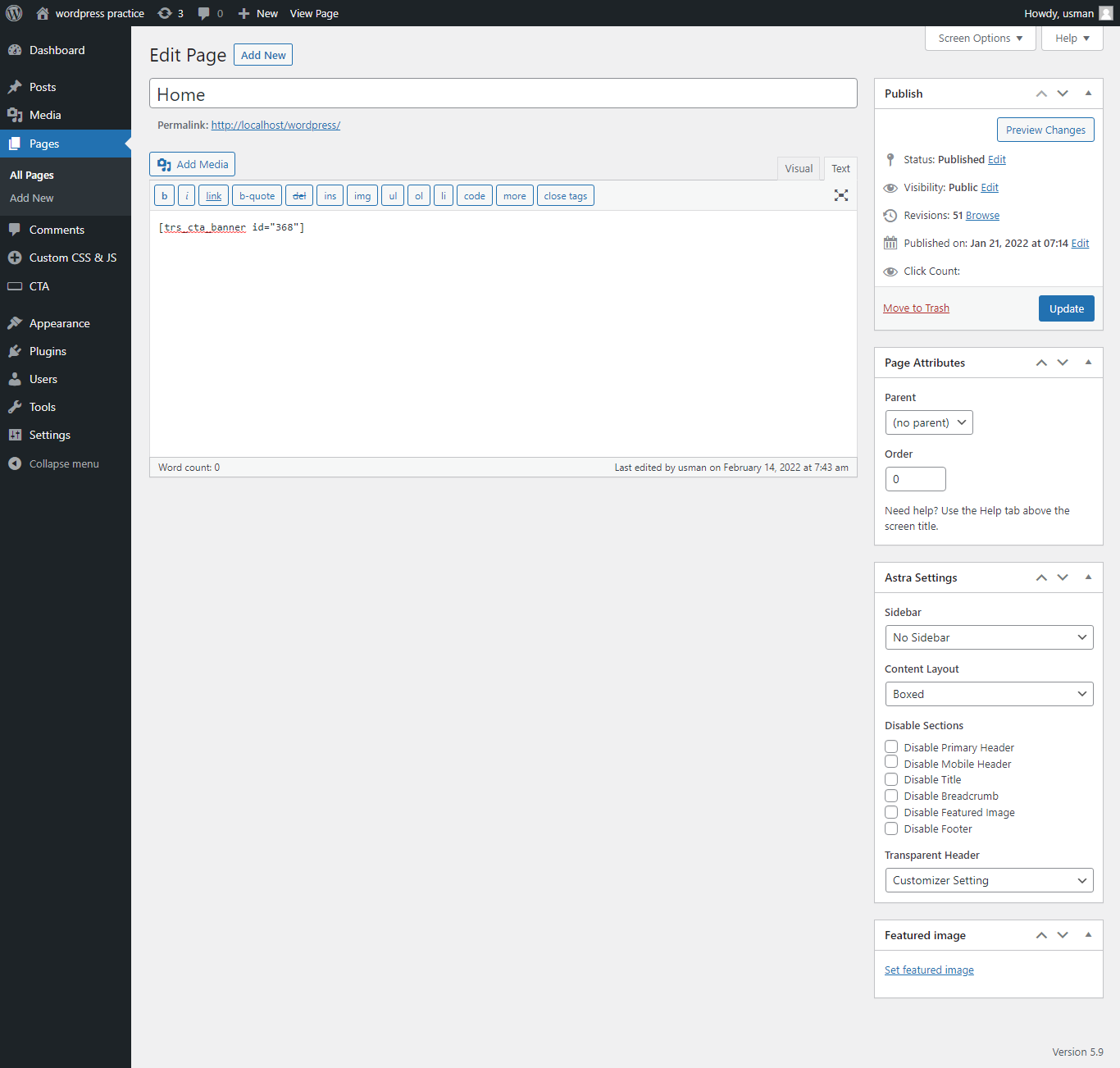Open All Pages submenu item
This screenshot has width=1120, height=1068.
pos(32,175)
